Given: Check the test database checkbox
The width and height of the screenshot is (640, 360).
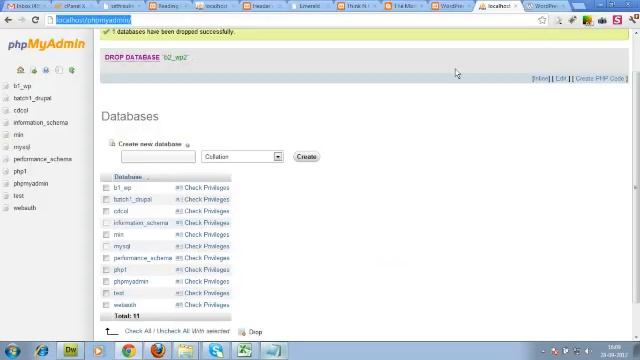Looking at the screenshot, I should point(106,293).
